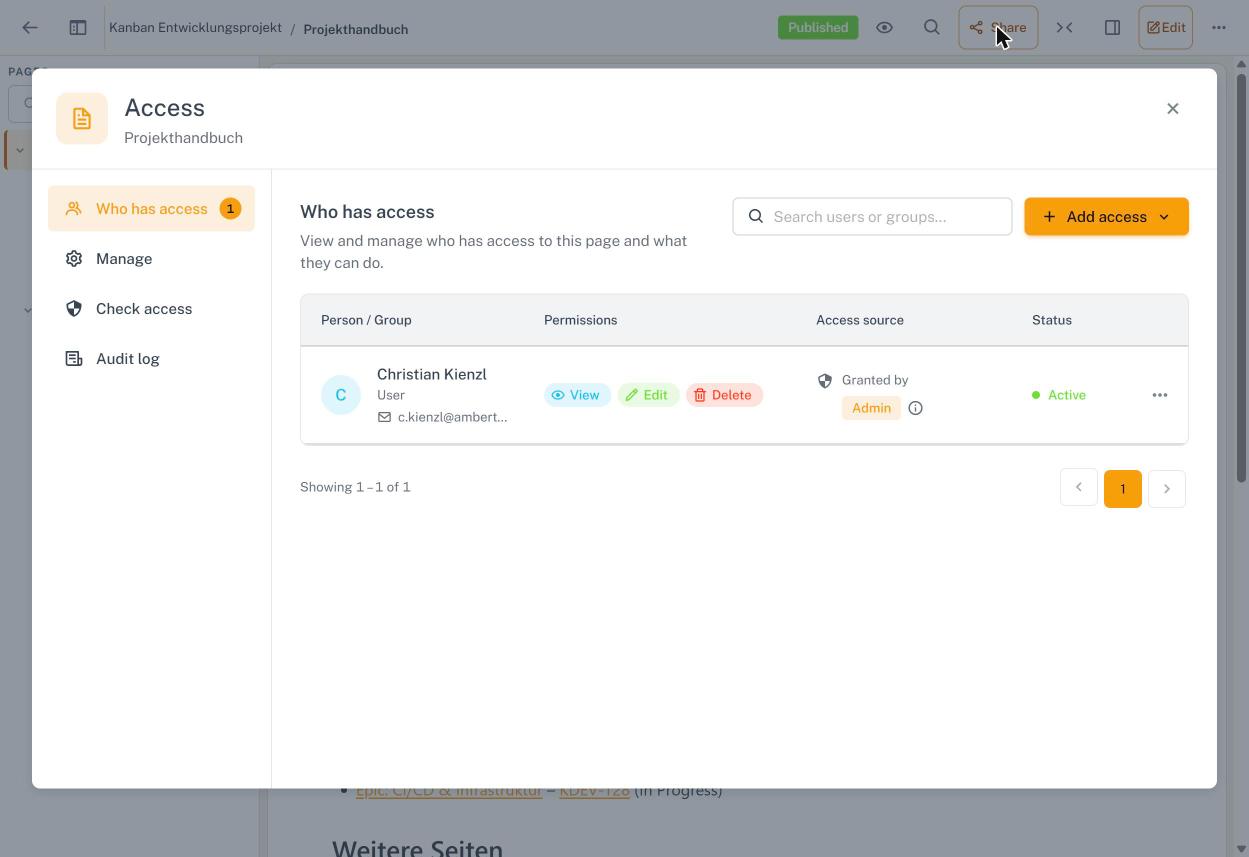The width and height of the screenshot is (1249, 857).
Task: Open the Add access dropdown
Action: coord(1106,217)
